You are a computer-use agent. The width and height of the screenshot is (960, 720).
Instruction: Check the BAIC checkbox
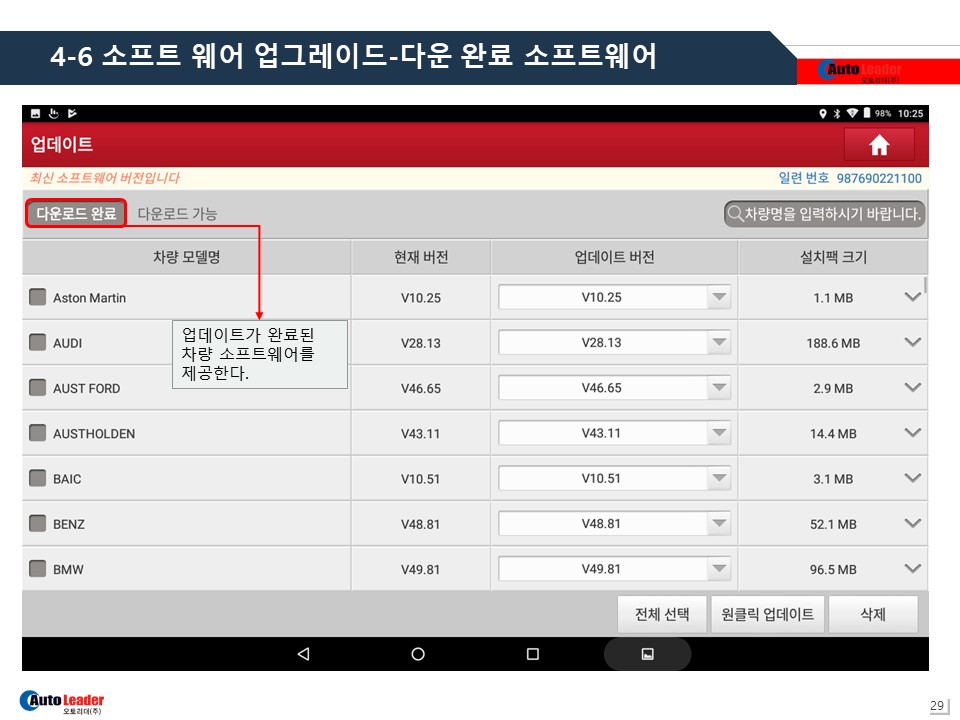click(x=38, y=478)
